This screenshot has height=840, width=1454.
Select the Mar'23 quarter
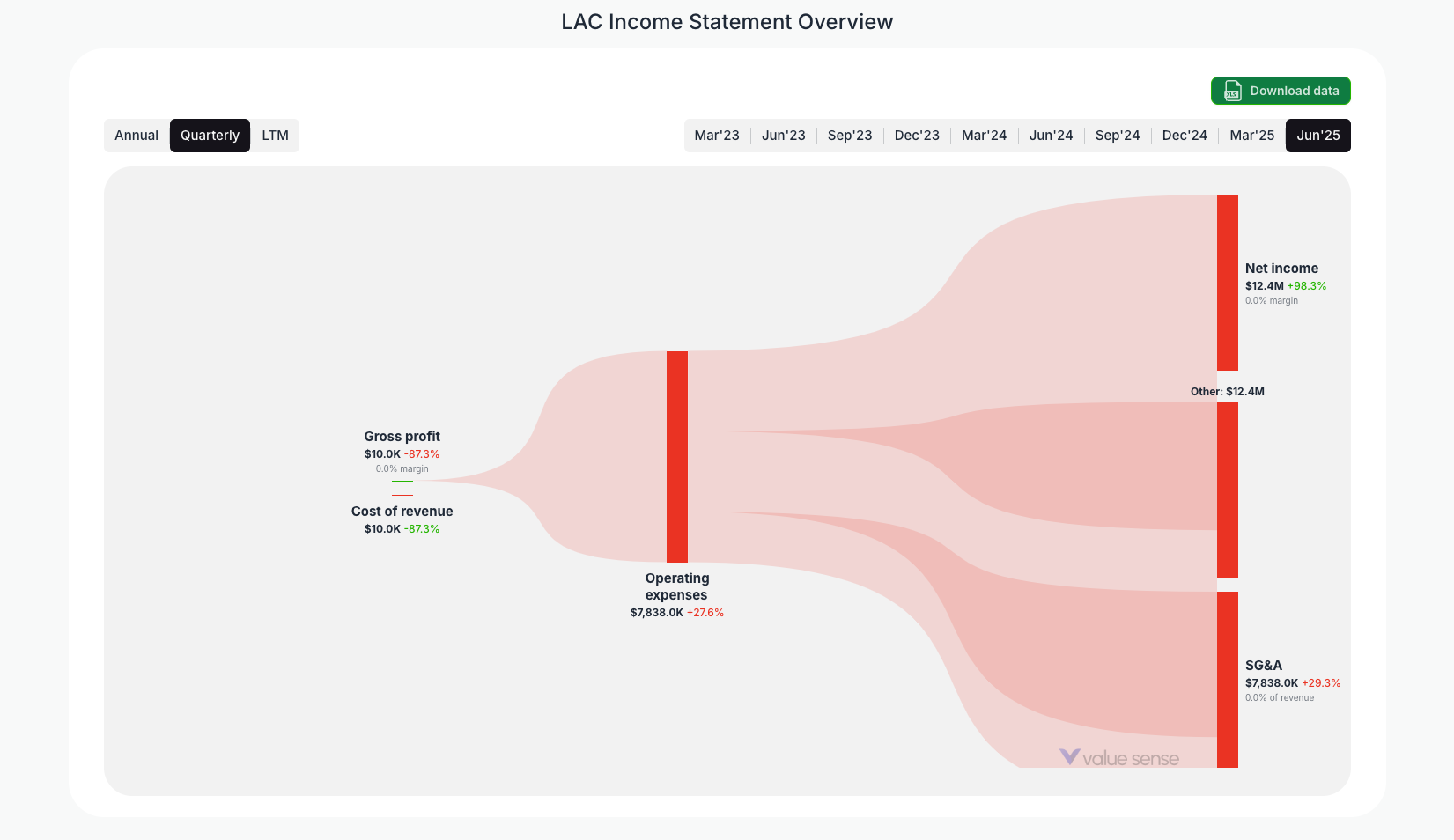point(717,135)
